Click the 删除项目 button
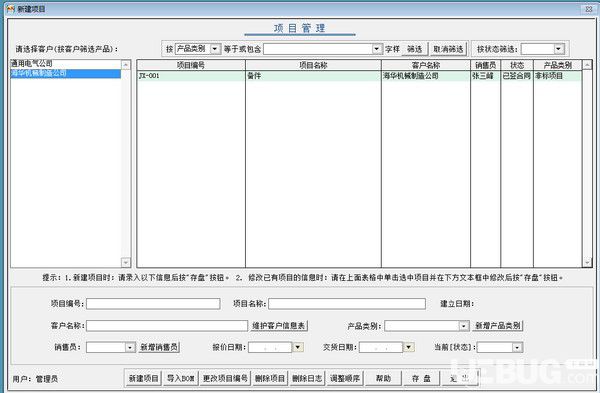This screenshot has width=600, height=393. [270, 378]
